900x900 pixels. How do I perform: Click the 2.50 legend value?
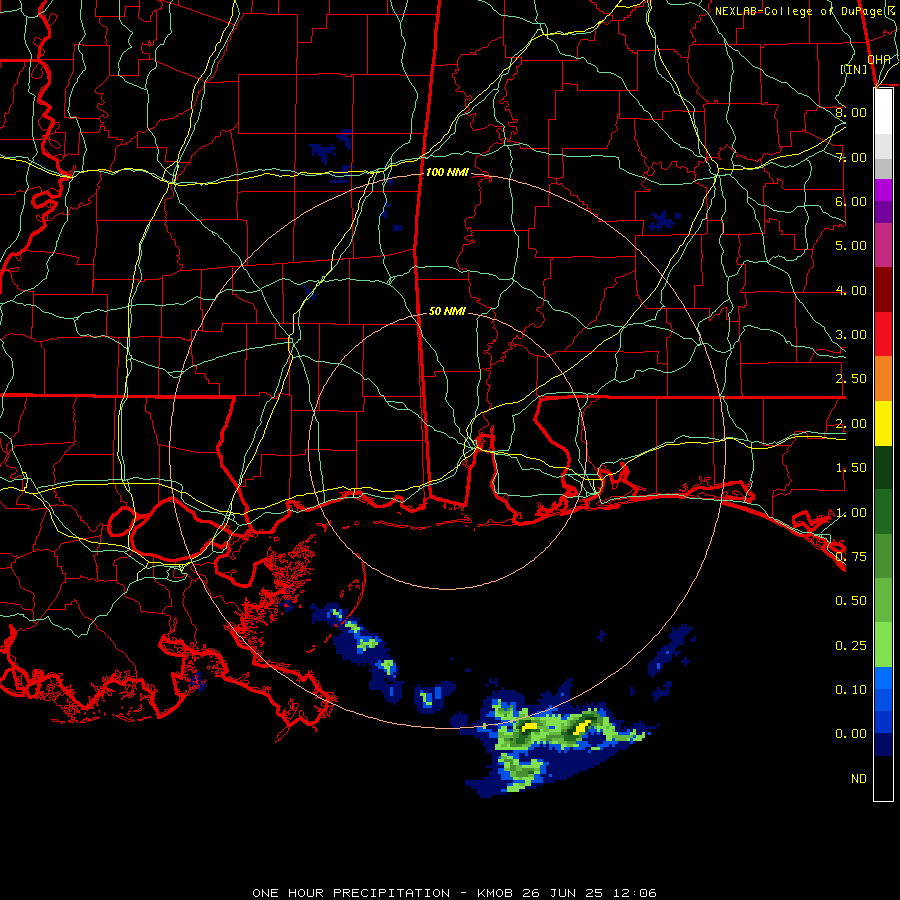[851, 379]
